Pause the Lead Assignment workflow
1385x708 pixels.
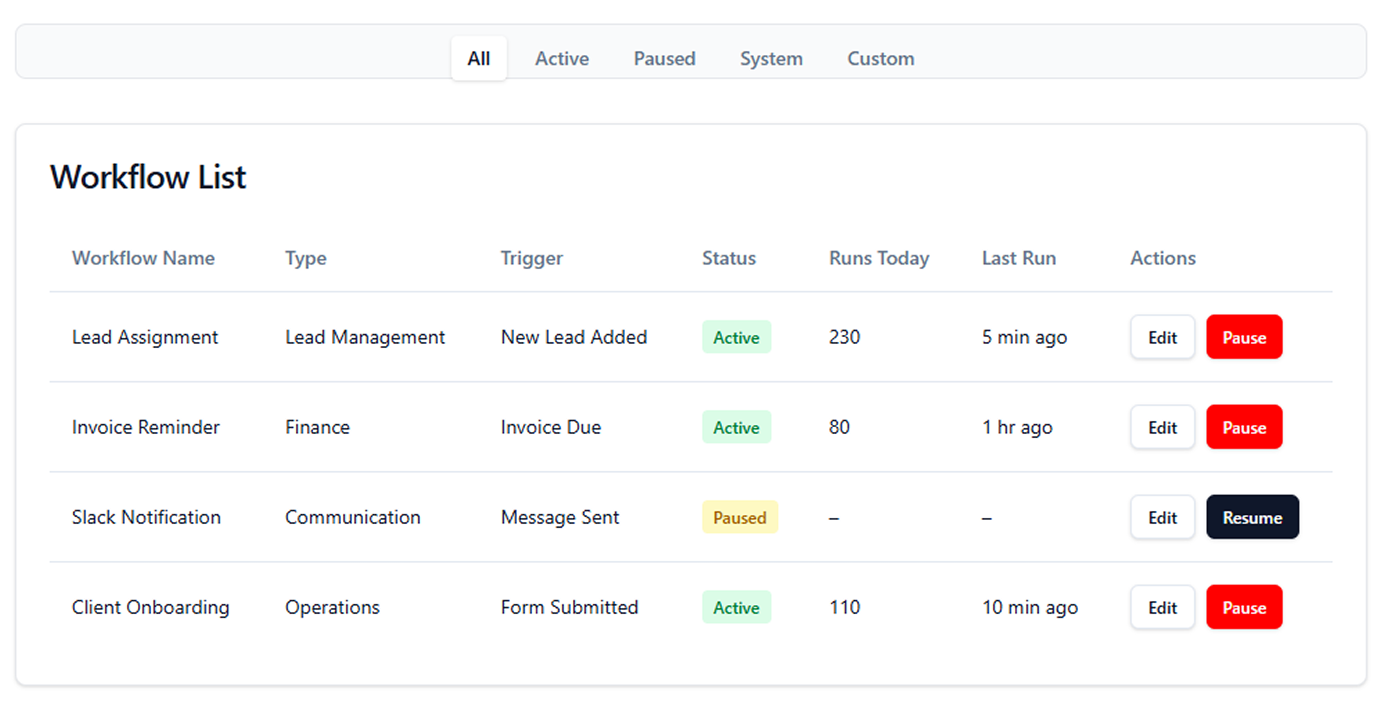point(1244,338)
